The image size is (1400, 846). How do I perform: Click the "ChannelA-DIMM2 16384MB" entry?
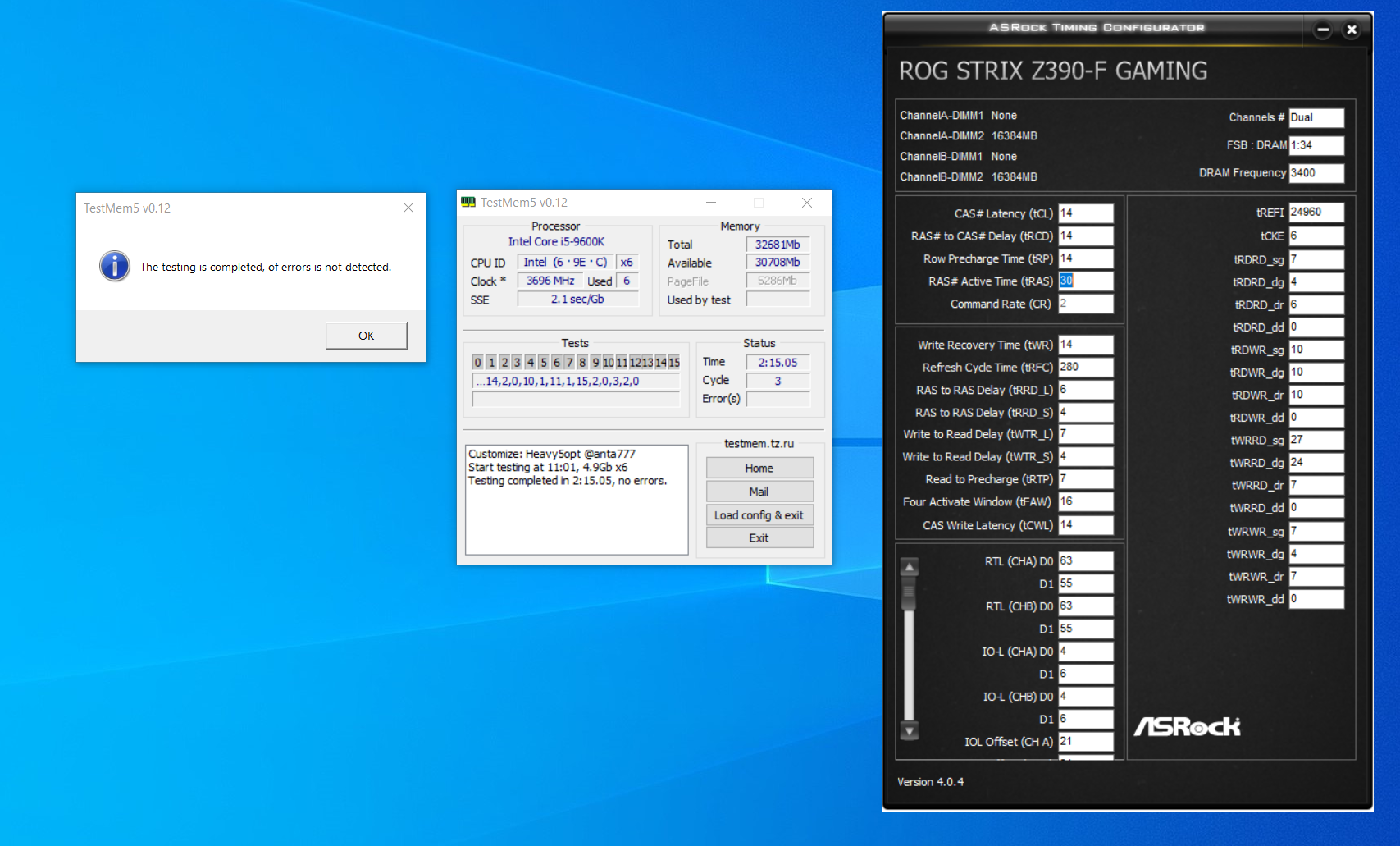point(969,136)
